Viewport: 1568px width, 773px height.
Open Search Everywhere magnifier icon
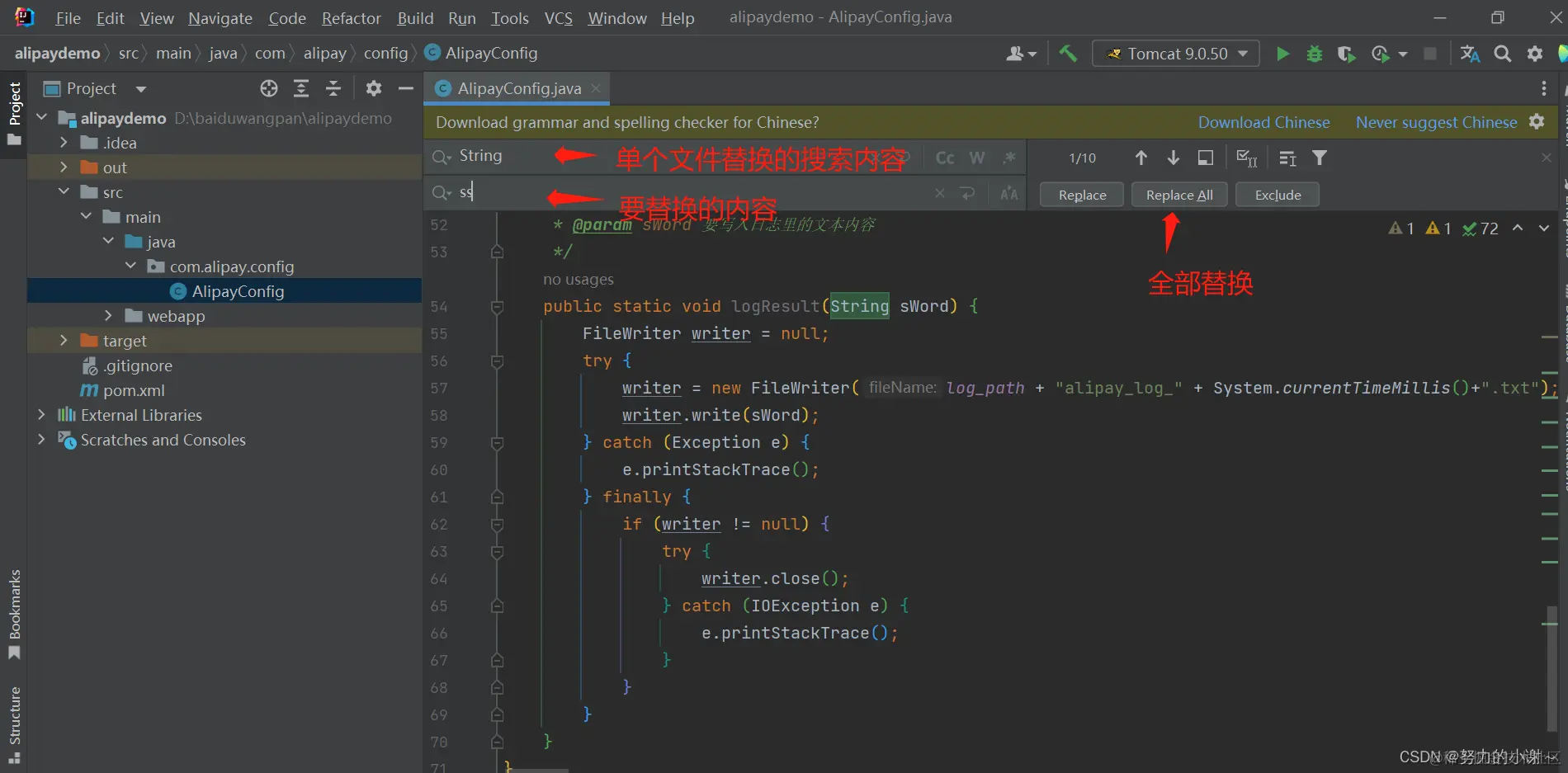(x=1503, y=54)
